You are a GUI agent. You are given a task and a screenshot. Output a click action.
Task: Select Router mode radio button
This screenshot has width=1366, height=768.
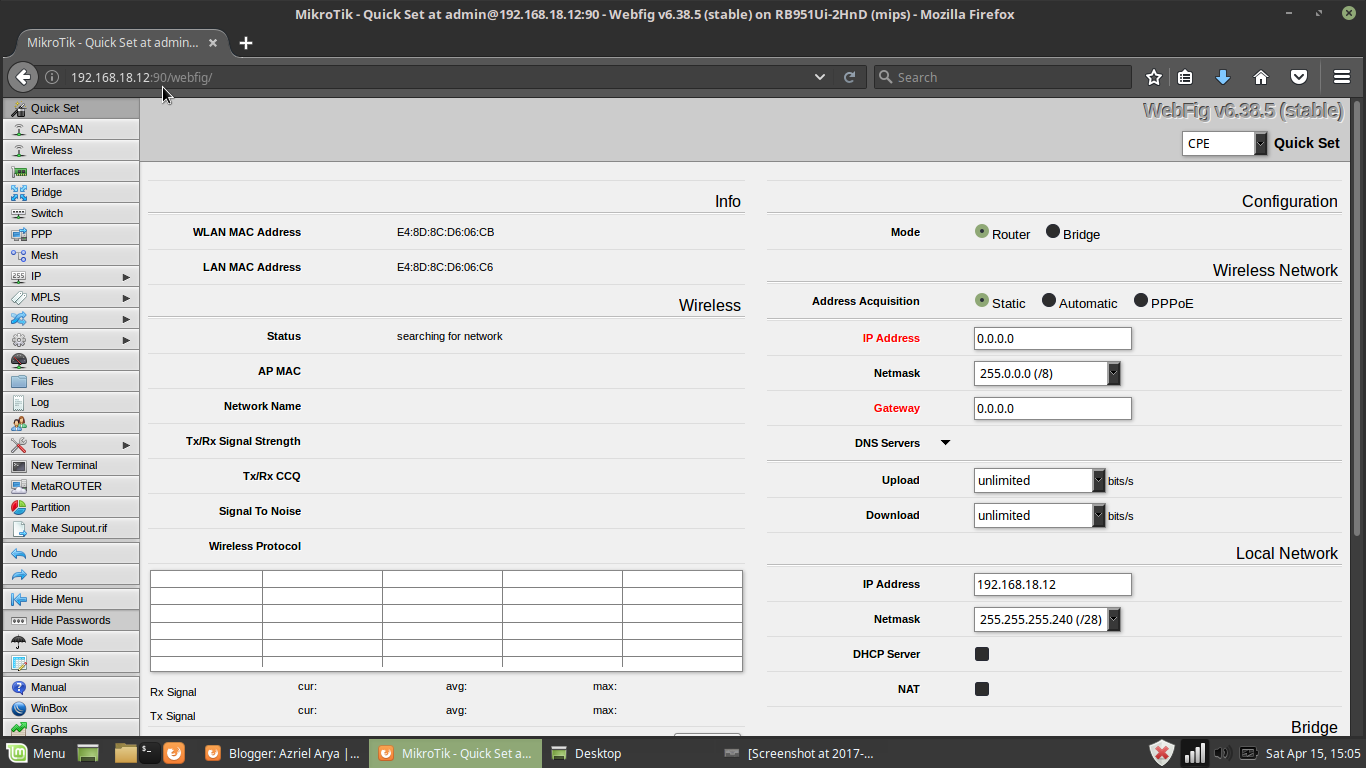tap(982, 231)
